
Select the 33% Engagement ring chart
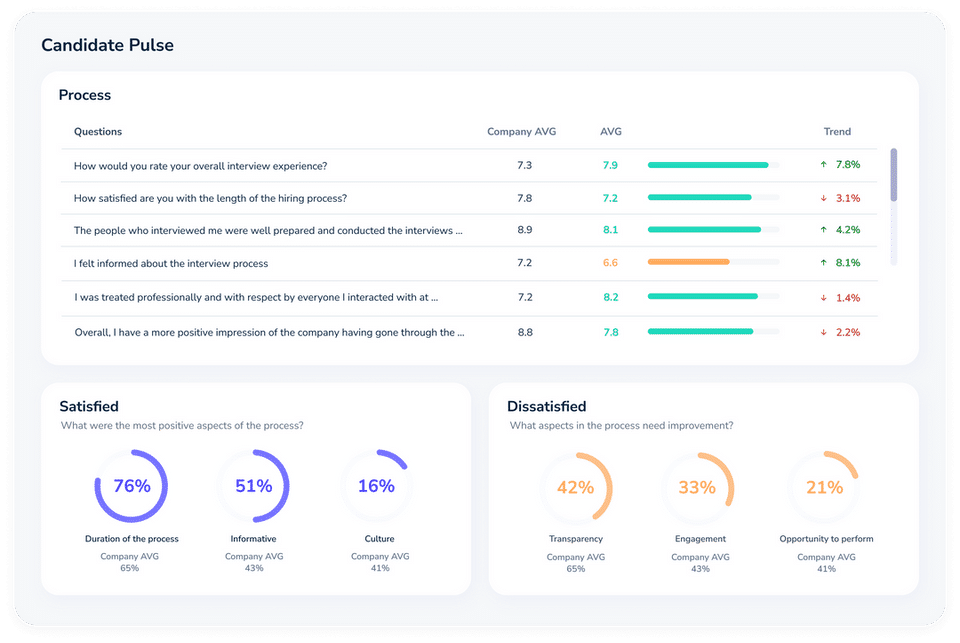(x=697, y=487)
